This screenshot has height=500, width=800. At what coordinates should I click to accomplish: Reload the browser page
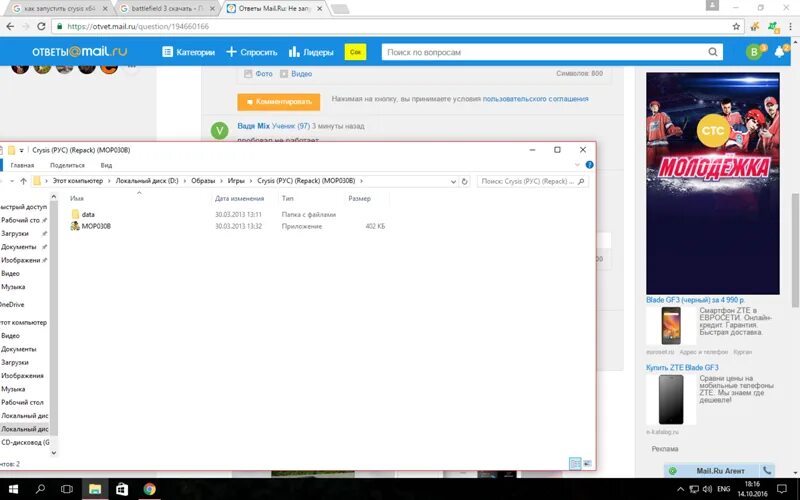pyautogui.click(x=41, y=26)
